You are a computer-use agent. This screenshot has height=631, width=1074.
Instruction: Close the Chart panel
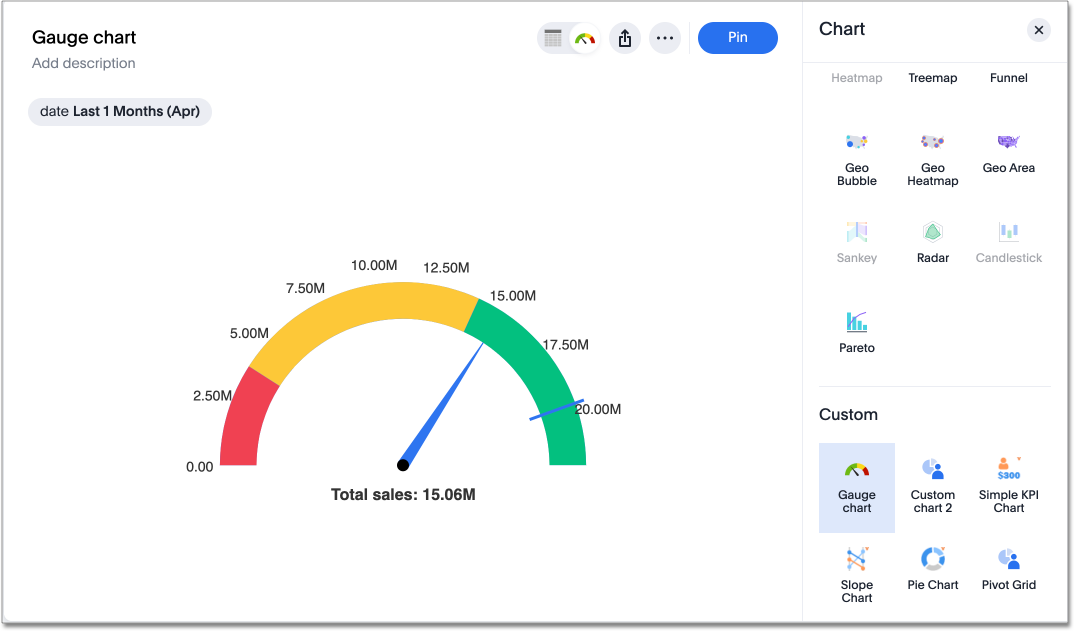coord(1038,29)
